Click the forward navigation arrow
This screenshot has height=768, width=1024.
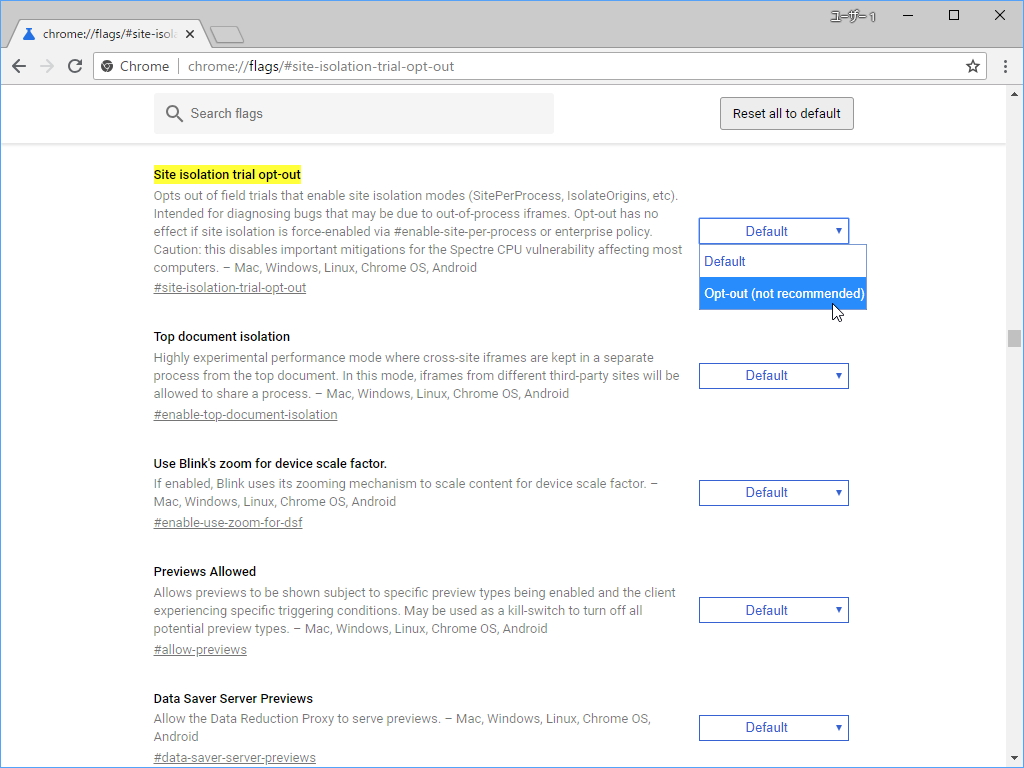pyautogui.click(x=47, y=66)
